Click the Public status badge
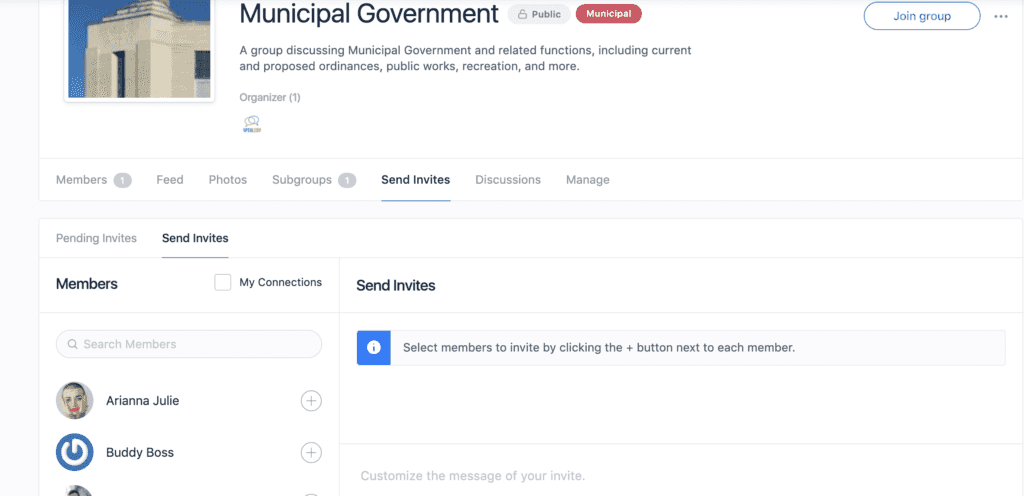Image resolution: width=1024 pixels, height=496 pixels. 539,14
